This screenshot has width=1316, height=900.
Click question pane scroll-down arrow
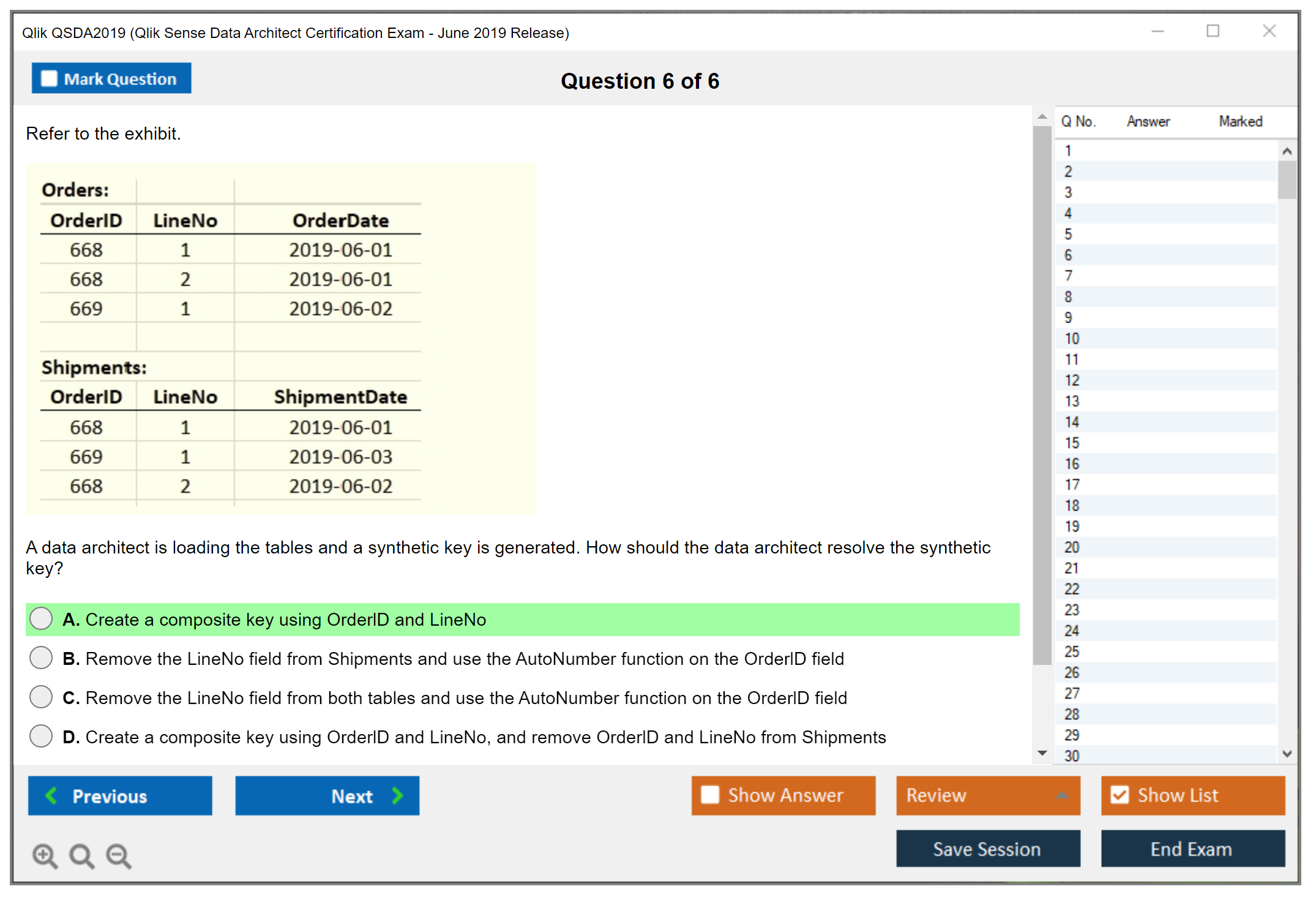point(1042,753)
